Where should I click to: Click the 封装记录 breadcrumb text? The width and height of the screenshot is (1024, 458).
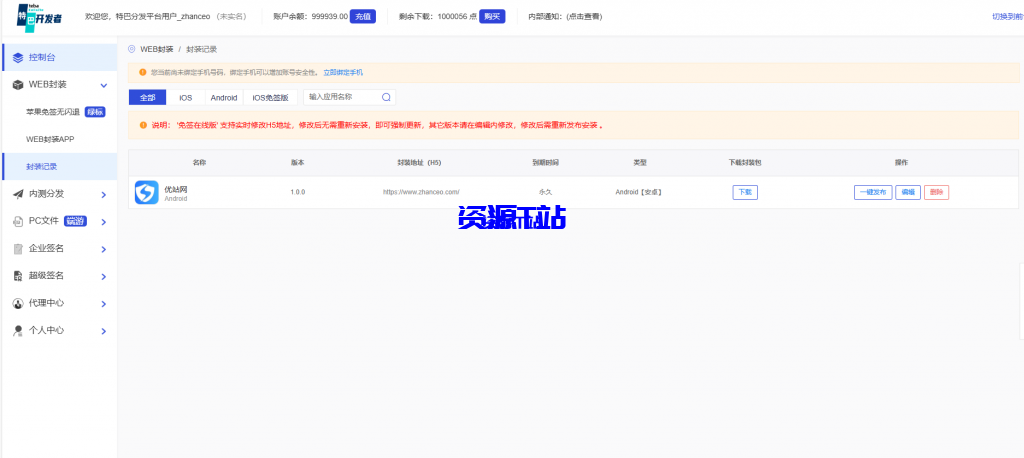202,49
